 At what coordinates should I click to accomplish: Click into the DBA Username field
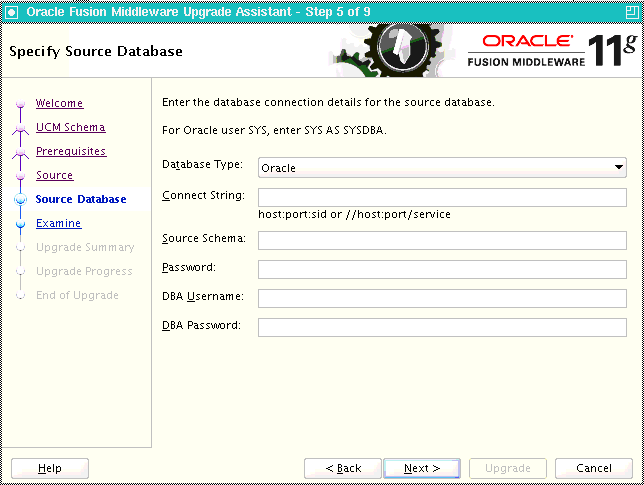pos(442,298)
